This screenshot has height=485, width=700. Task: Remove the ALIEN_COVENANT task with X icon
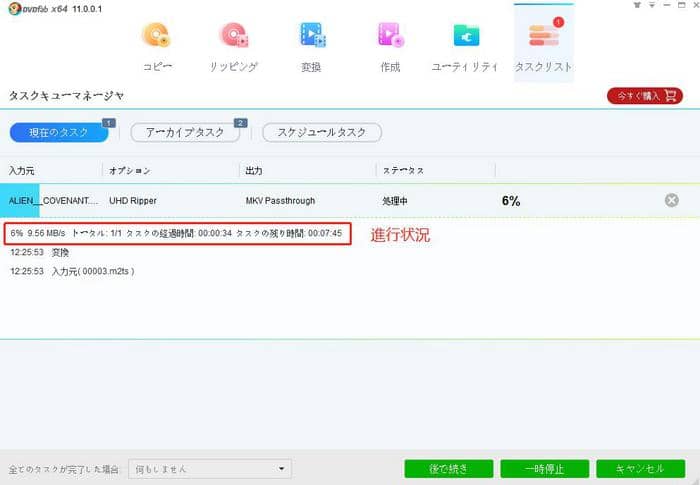[672, 200]
